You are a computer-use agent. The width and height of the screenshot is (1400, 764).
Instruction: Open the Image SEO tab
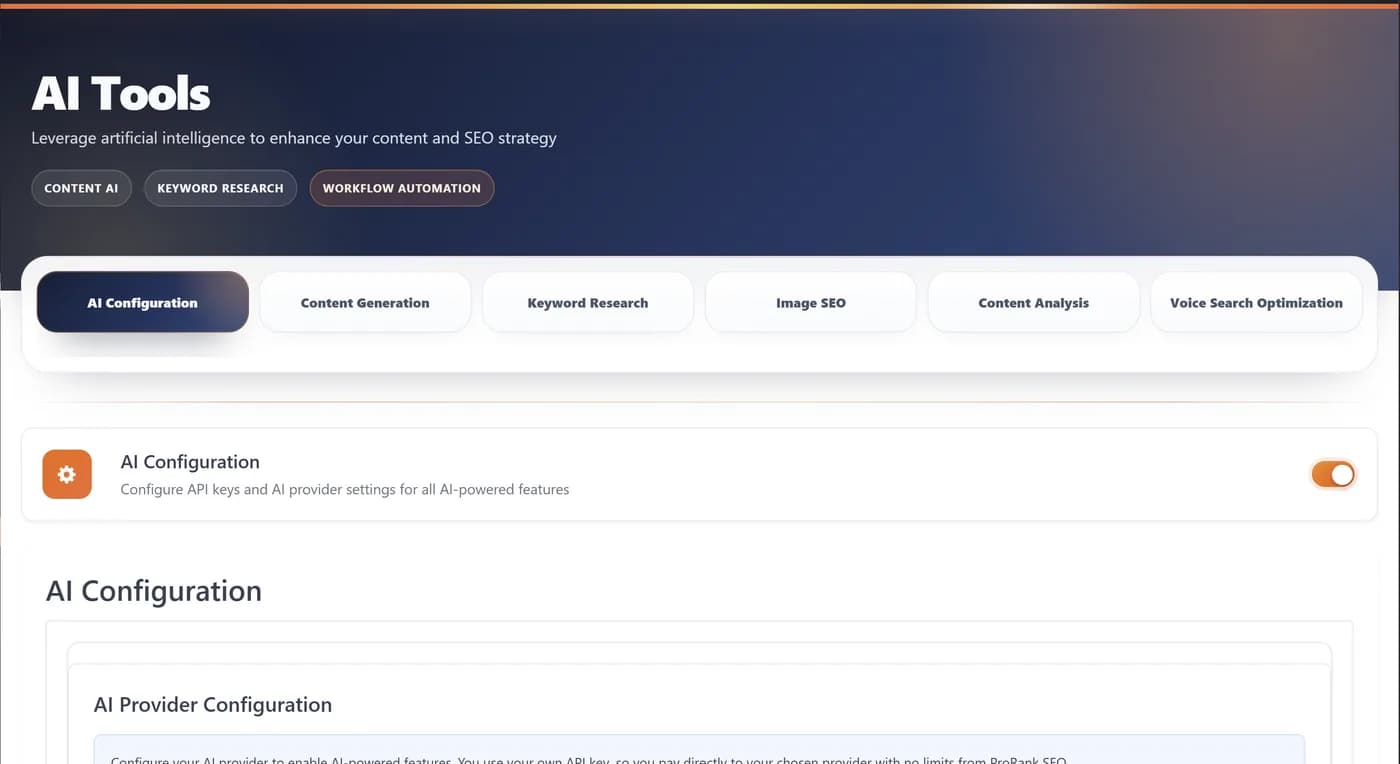[811, 302]
